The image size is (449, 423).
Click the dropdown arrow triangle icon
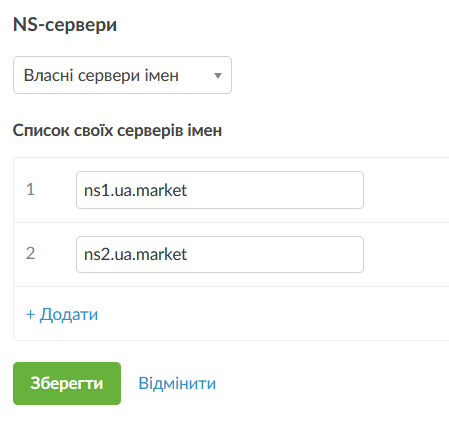218,76
